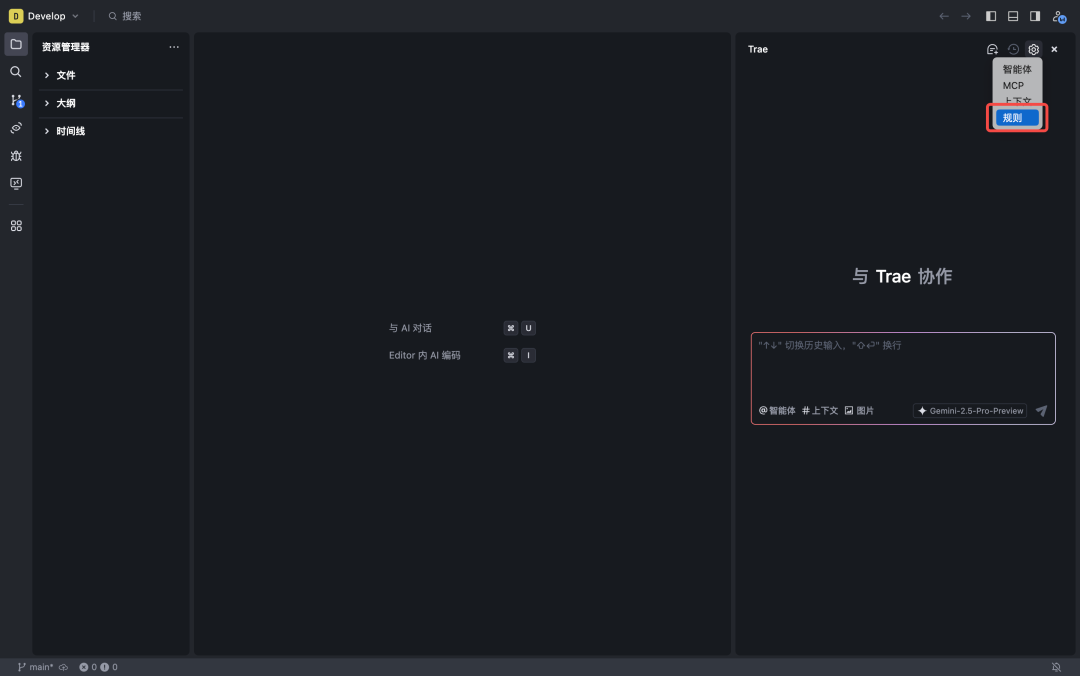Choose MCP in the settings dropdown
Screen dimensions: 1080x676
[x=1014, y=86]
